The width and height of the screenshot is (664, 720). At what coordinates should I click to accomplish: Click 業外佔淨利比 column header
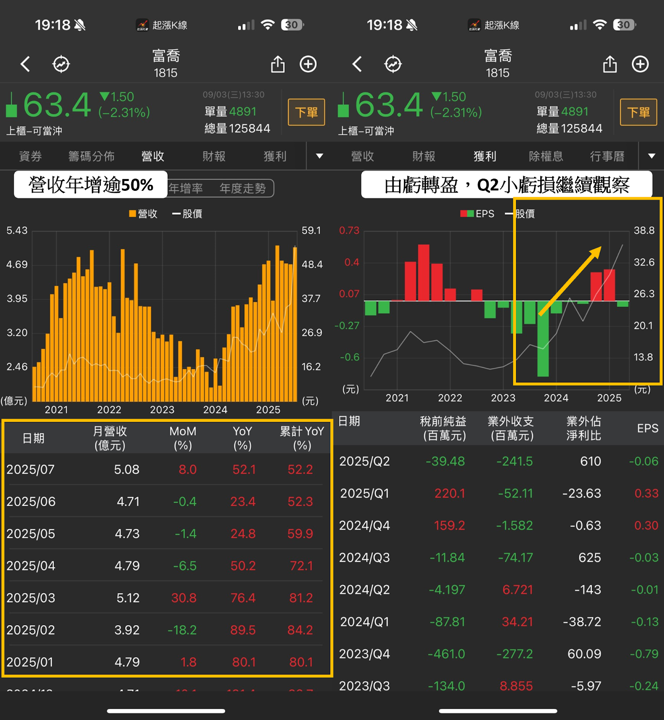[584, 428]
